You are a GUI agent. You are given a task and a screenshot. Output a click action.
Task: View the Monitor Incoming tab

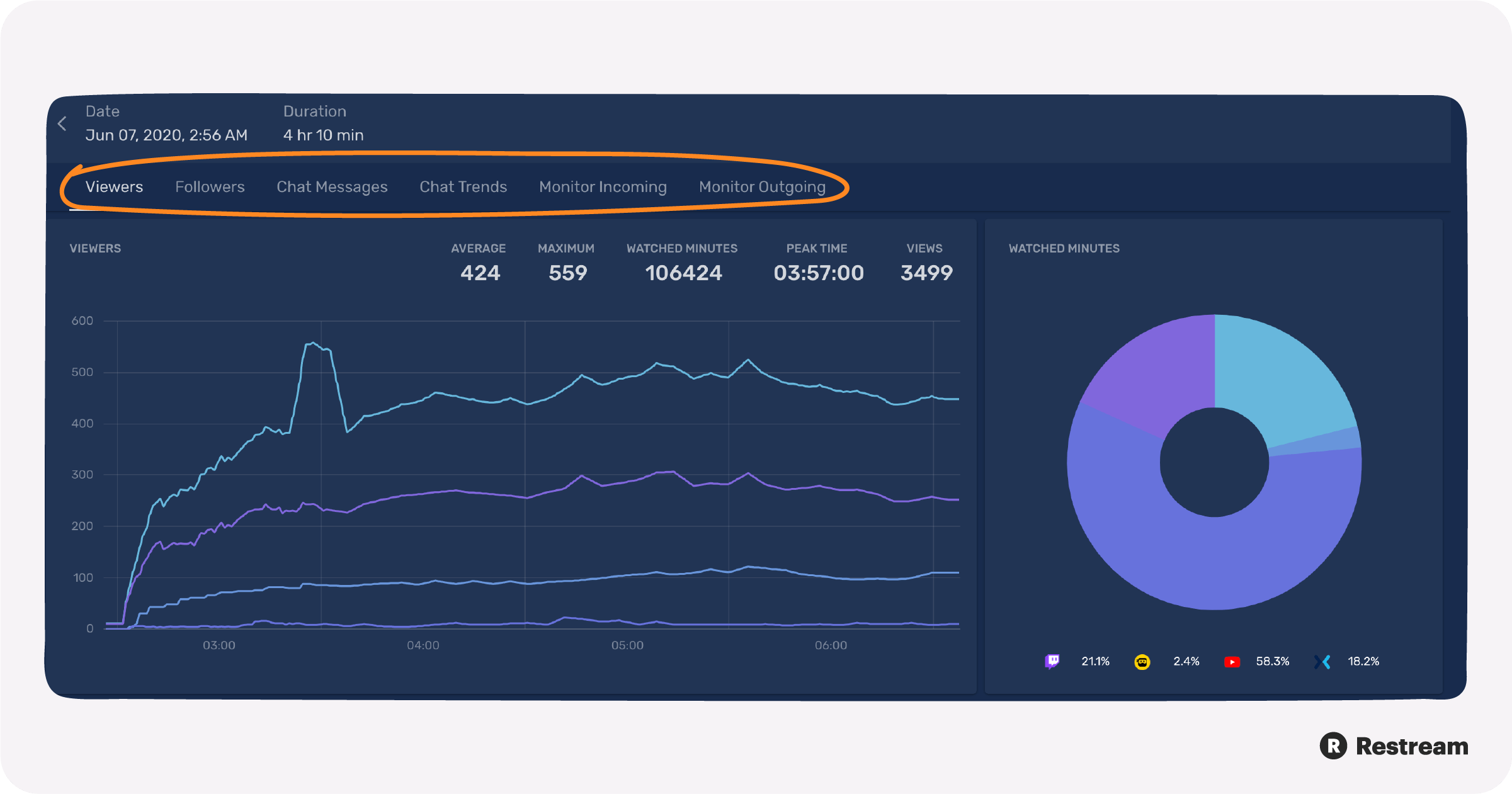(602, 186)
